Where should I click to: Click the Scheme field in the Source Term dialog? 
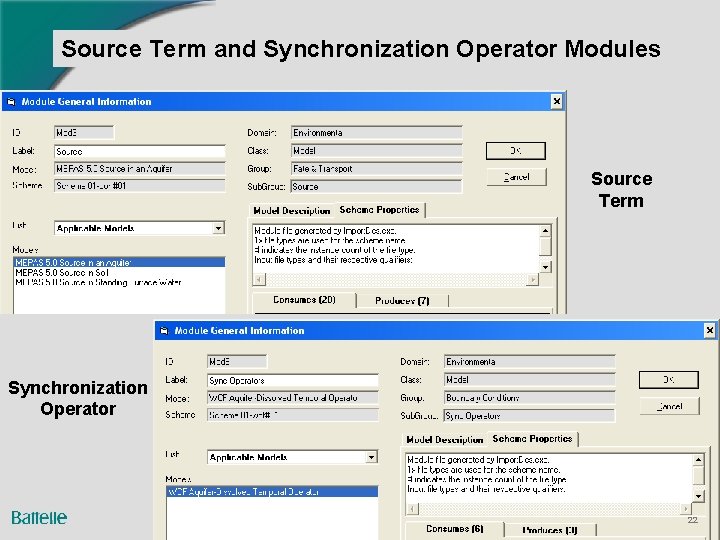(x=140, y=186)
